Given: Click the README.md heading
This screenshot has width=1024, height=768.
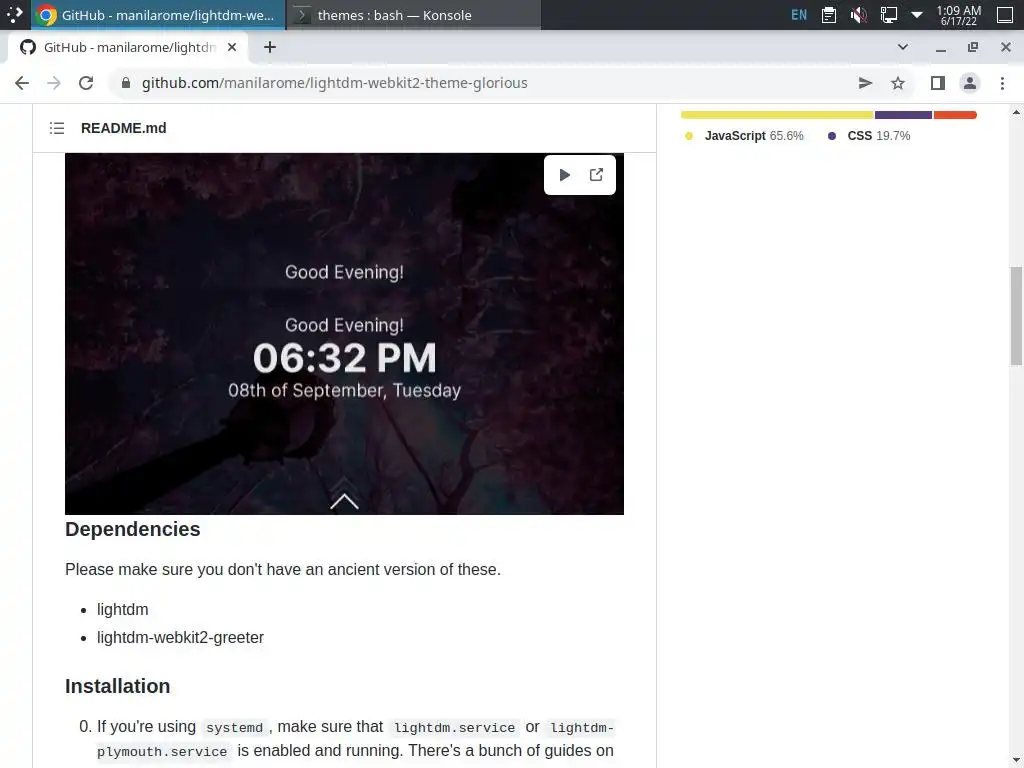Looking at the screenshot, I should point(123,128).
